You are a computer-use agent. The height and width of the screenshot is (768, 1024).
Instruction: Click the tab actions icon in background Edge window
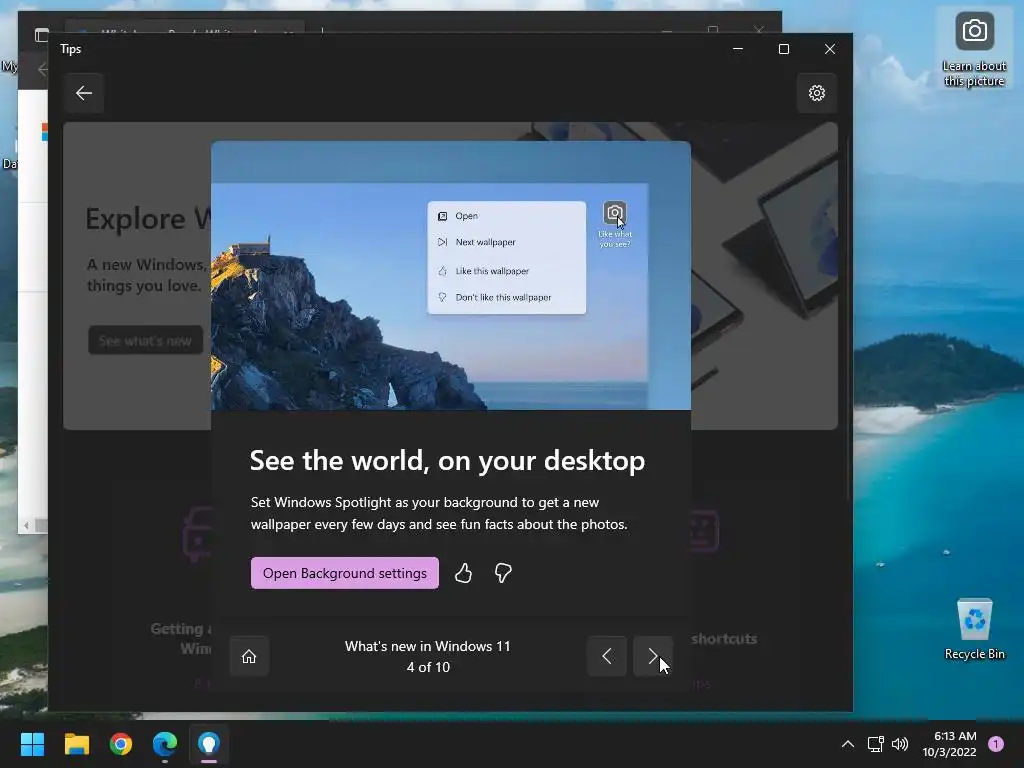42,35
